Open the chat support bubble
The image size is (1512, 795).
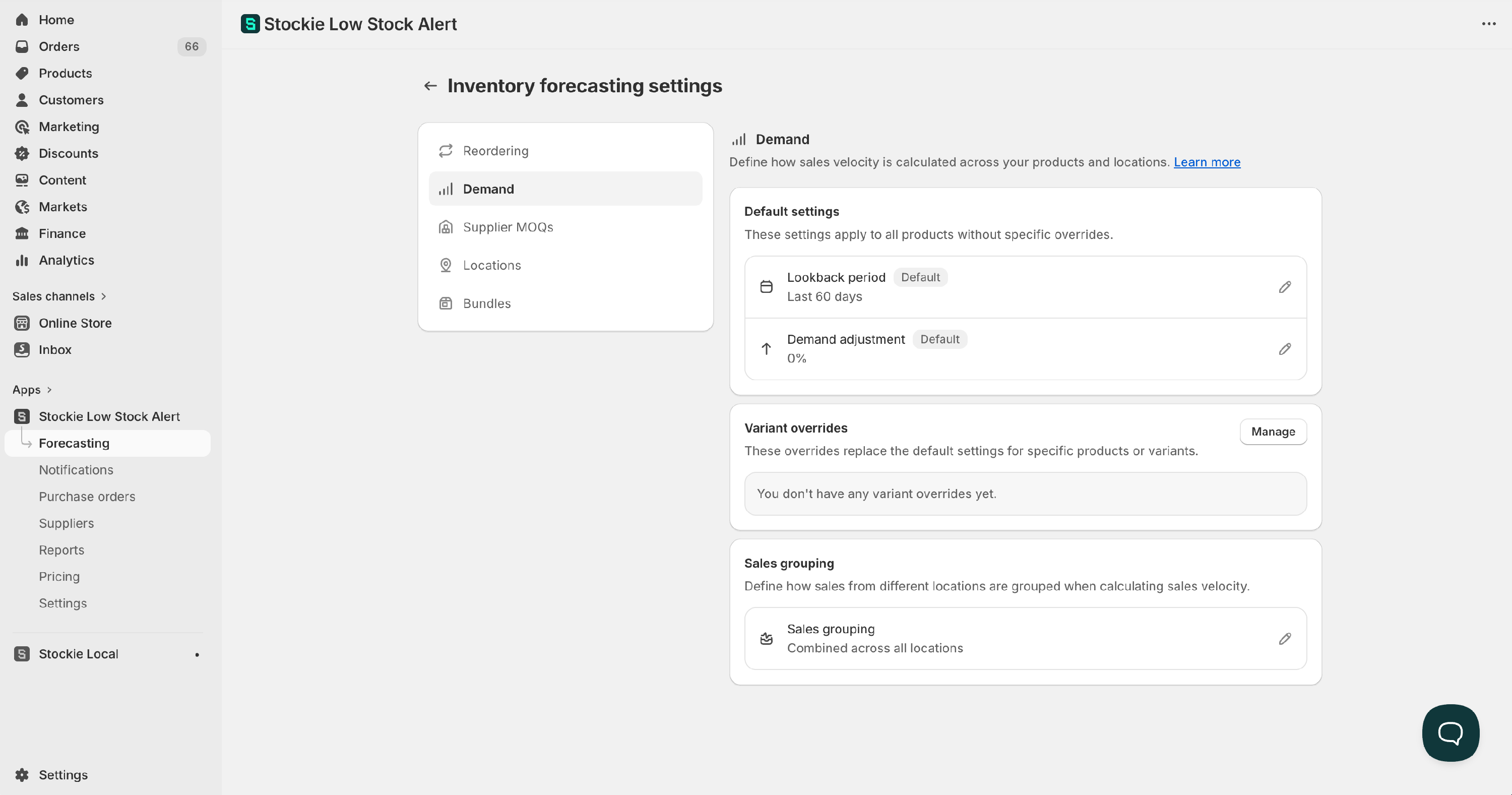(1450, 732)
